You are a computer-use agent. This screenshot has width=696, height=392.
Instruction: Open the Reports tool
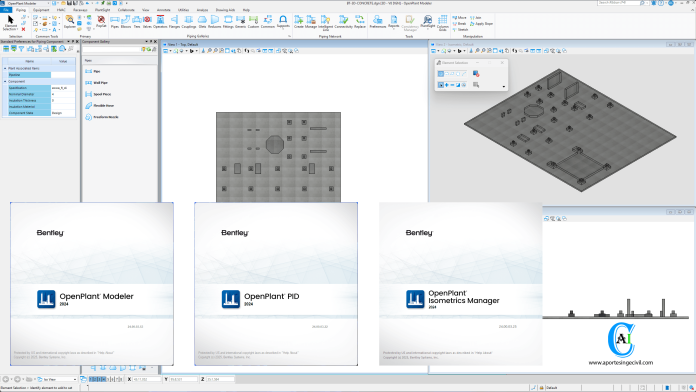[394, 21]
